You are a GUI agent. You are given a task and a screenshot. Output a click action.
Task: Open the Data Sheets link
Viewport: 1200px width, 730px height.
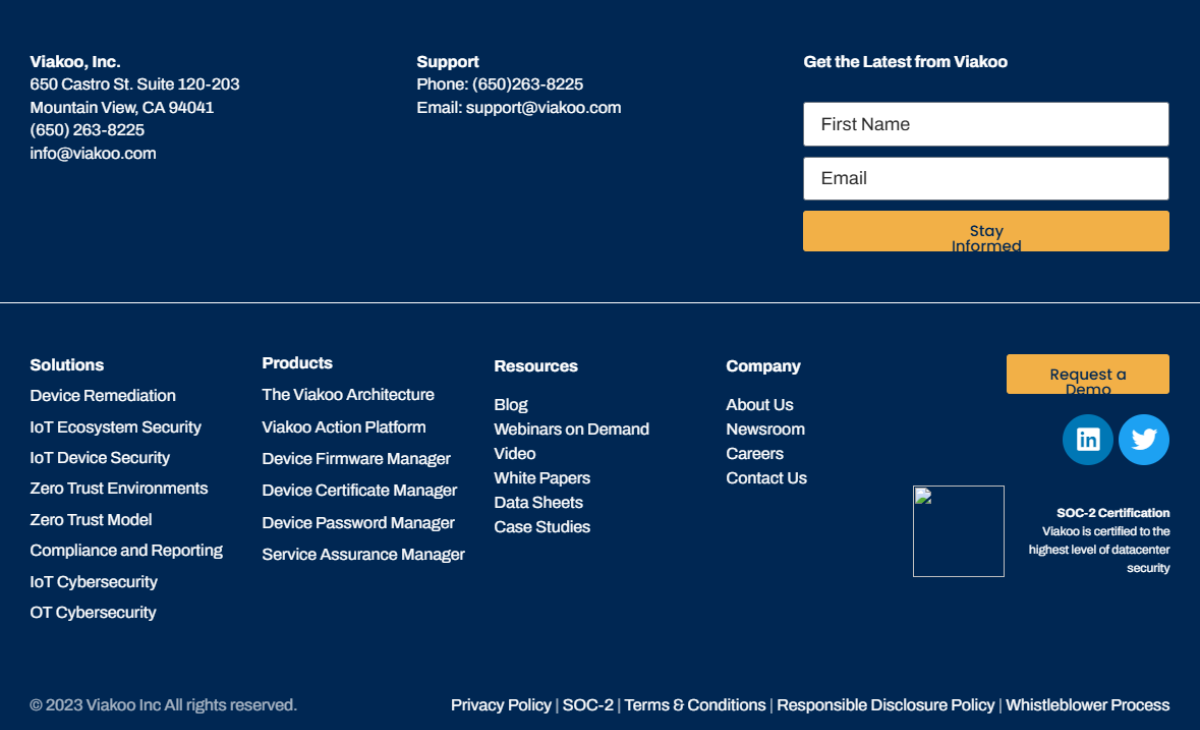coord(538,503)
